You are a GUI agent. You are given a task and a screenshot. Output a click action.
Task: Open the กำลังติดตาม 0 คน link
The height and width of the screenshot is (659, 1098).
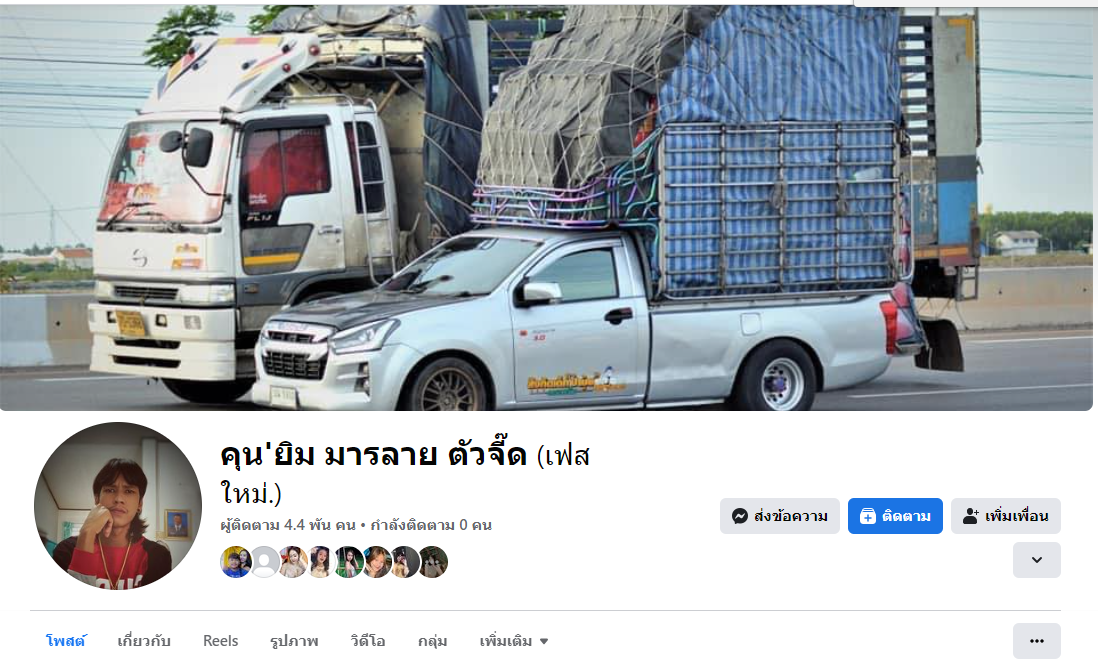point(431,525)
